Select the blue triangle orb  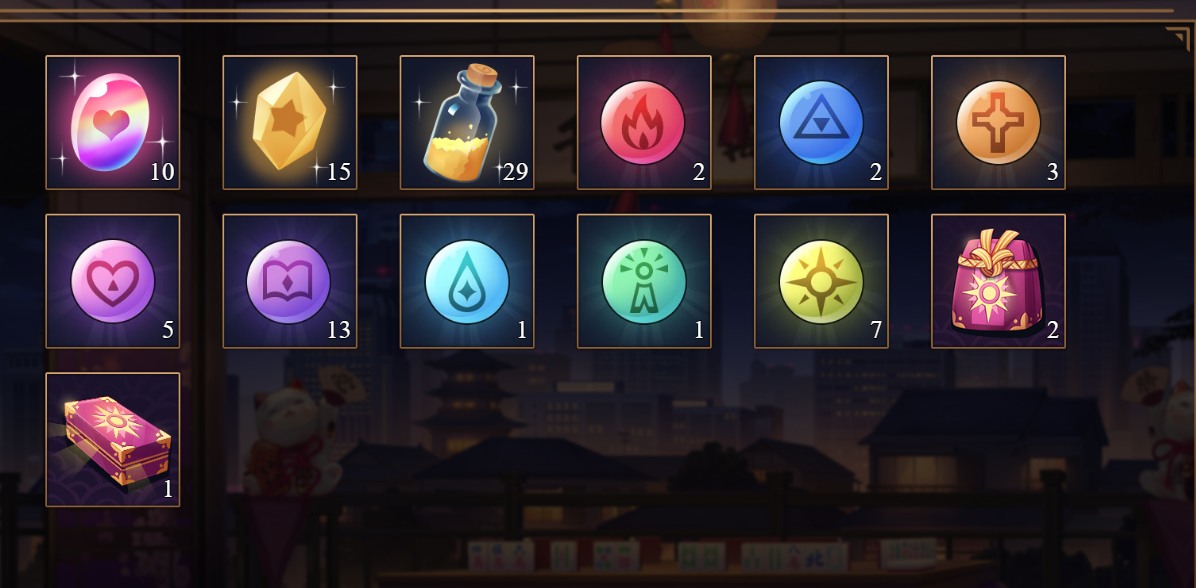[x=821, y=122]
